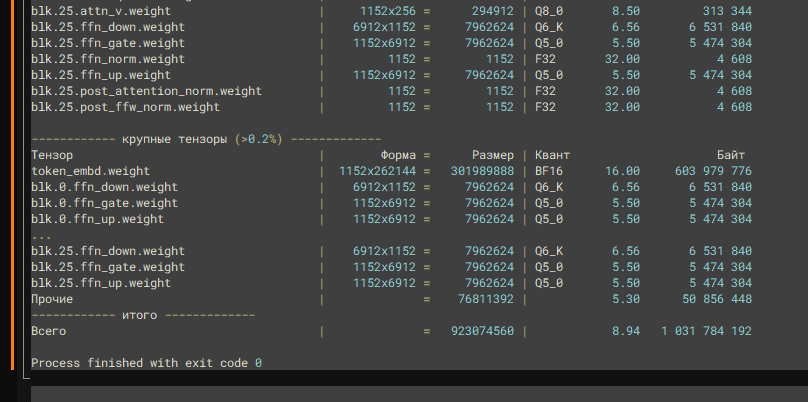Select the token_embd.weight tensor name
The width and height of the screenshot is (808, 402).
pos(90,171)
